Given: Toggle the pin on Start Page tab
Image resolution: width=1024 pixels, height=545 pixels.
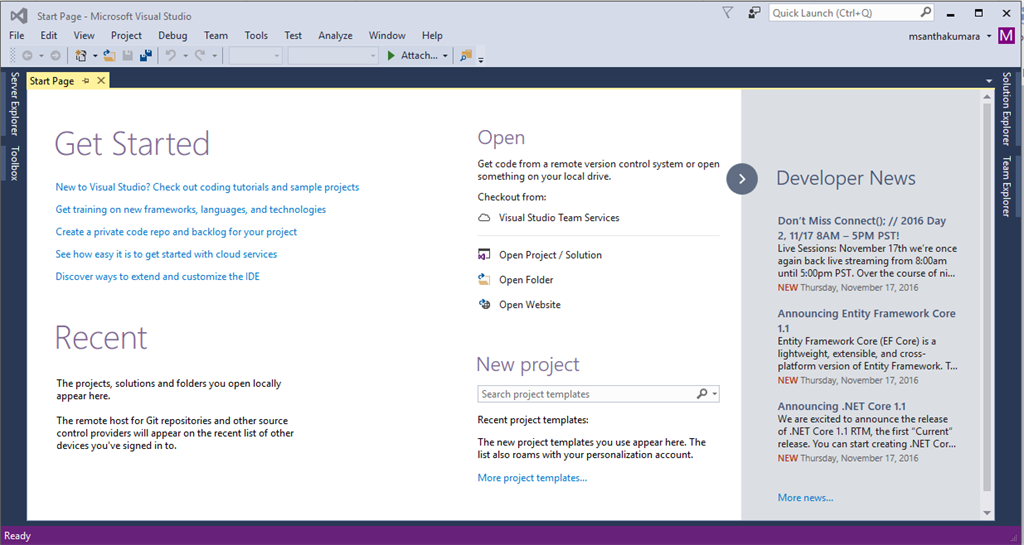Looking at the screenshot, I should (86, 81).
